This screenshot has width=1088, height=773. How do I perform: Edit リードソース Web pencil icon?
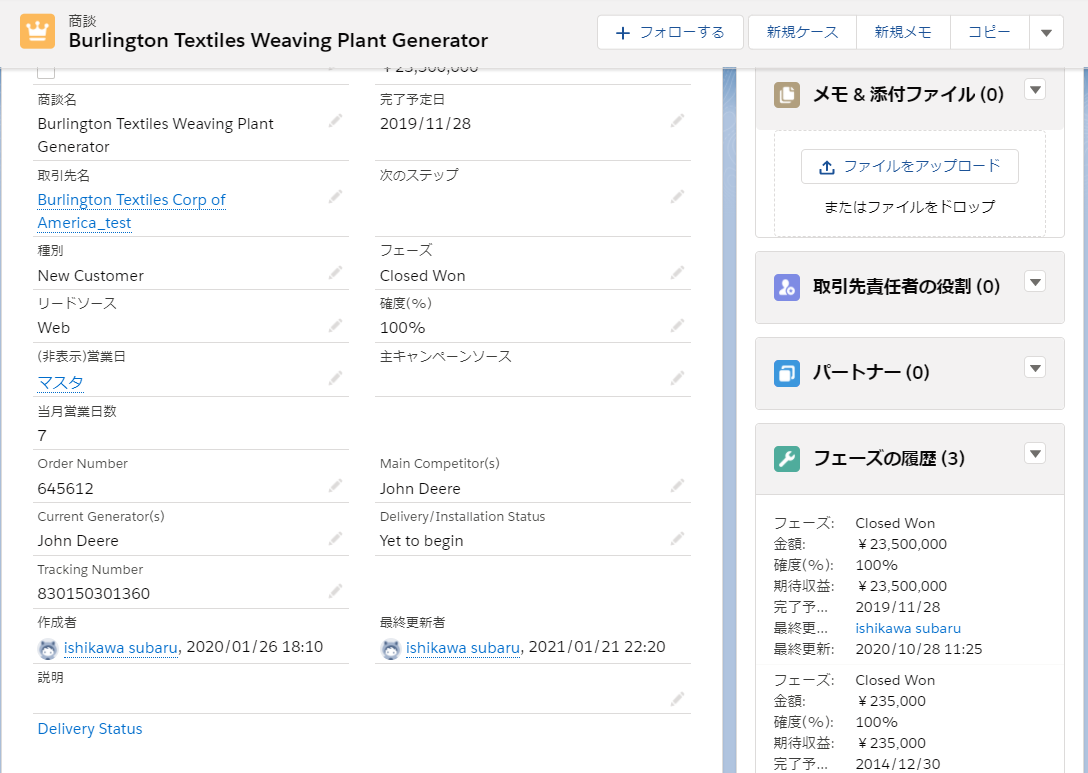point(335,325)
